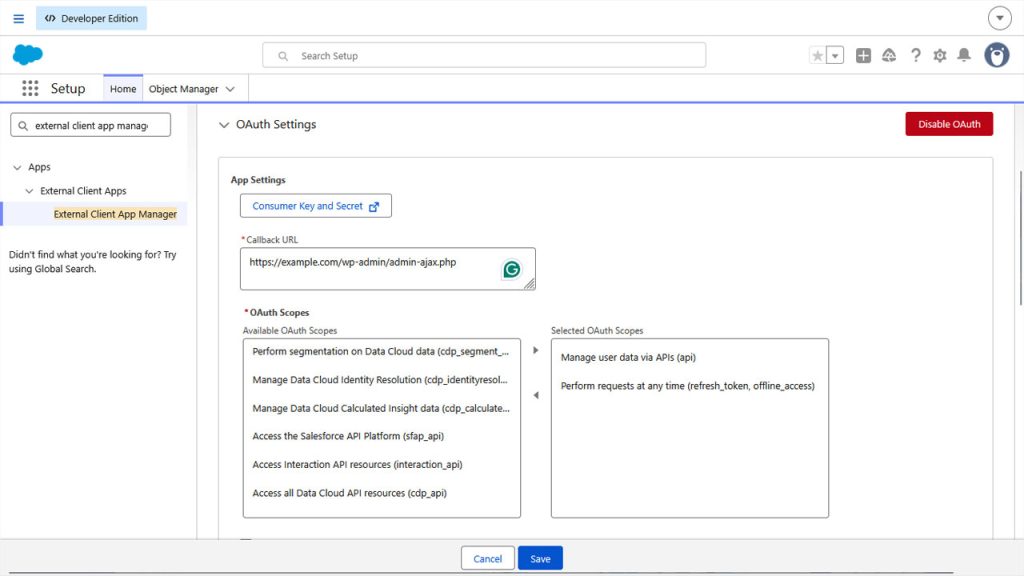Click the external link icon beside Consumer Key

(374, 206)
